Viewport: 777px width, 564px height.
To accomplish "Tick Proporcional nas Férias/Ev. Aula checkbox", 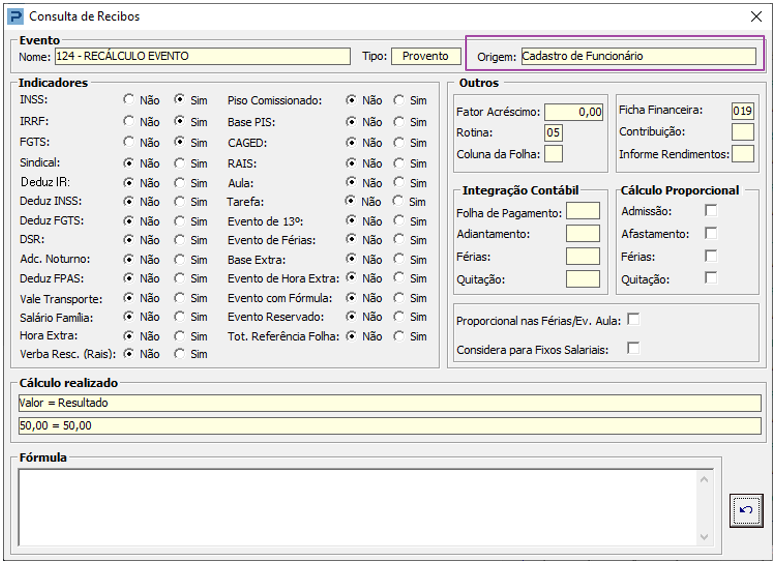I will coord(633,320).
